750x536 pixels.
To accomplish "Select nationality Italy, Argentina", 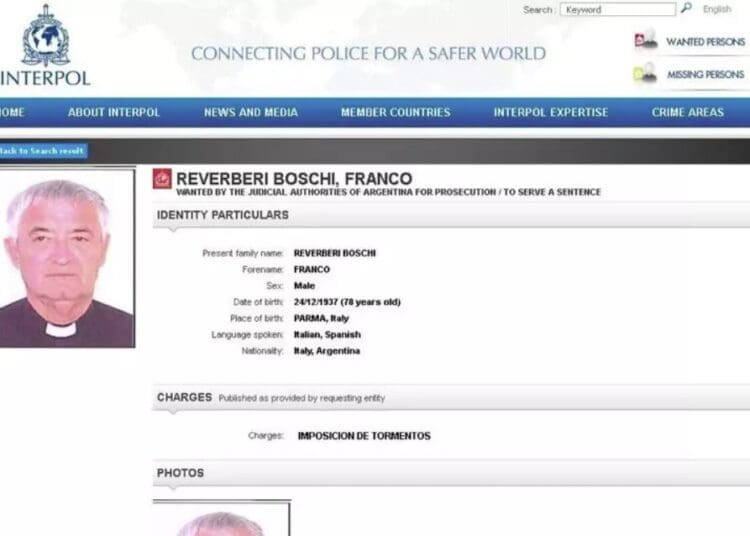I will [327, 351].
